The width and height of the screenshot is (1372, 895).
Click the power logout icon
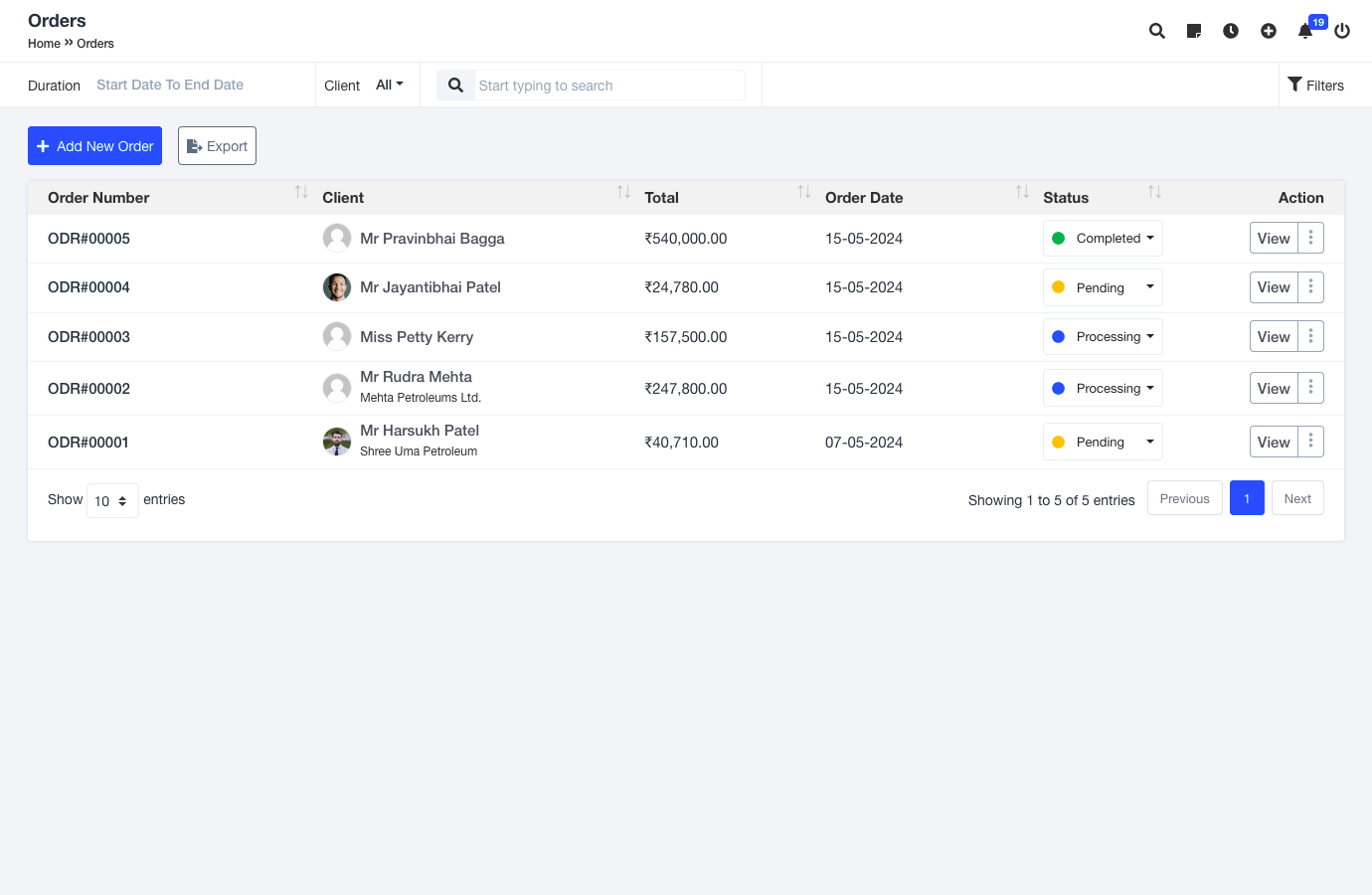click(x=1342, y=31)
